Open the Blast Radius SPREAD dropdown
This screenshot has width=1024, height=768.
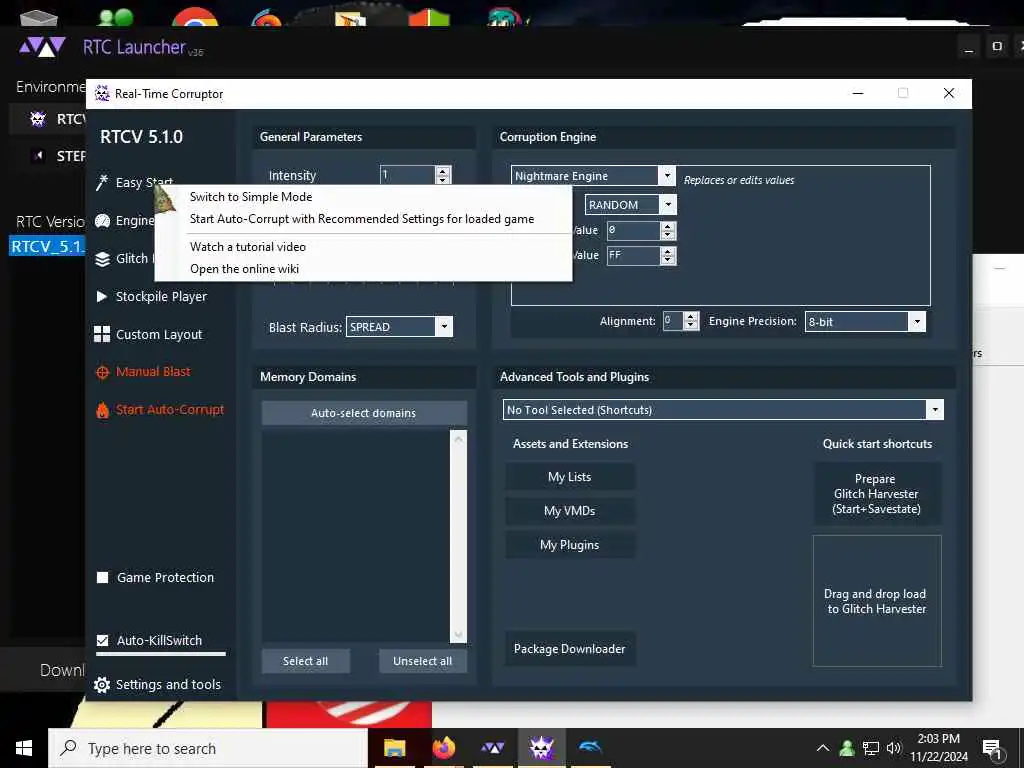click(x=443, y=327)
